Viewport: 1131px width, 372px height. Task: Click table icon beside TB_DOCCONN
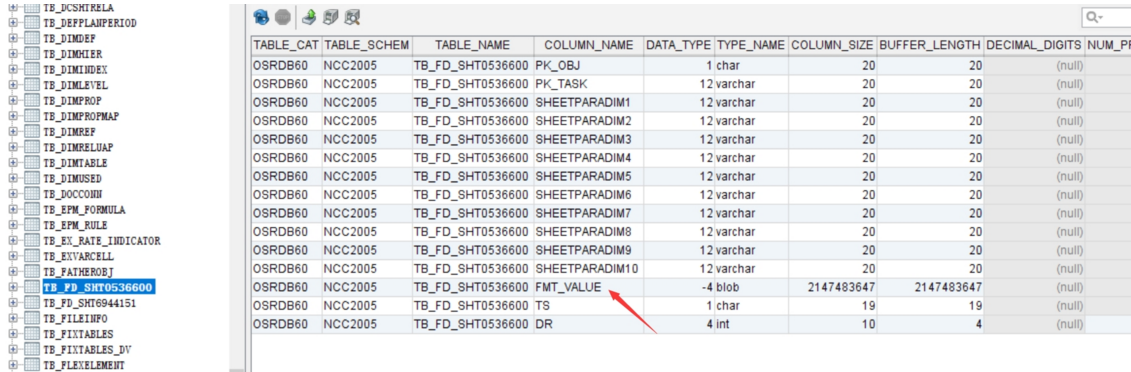[31, 194]
